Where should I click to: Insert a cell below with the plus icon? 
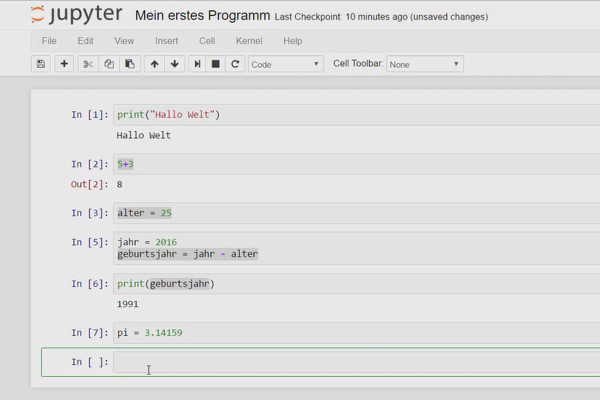tap(64, 64)
